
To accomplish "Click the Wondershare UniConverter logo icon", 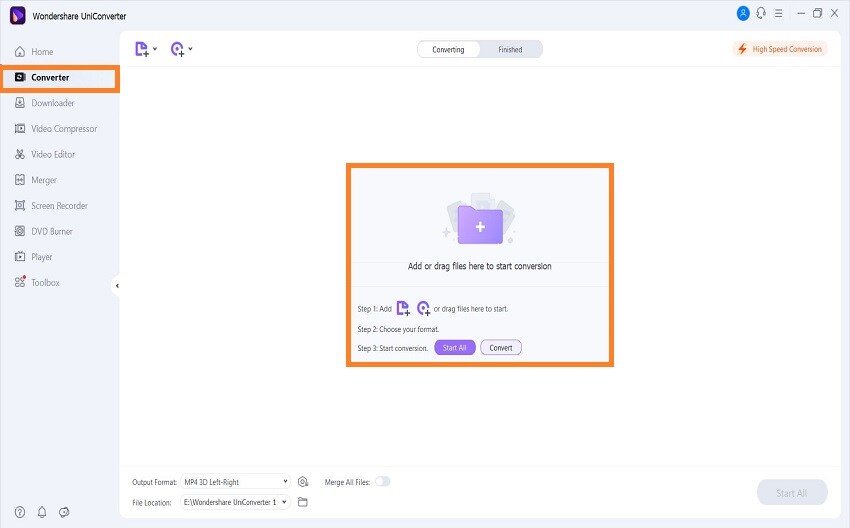I will click(x=17, y=15).
